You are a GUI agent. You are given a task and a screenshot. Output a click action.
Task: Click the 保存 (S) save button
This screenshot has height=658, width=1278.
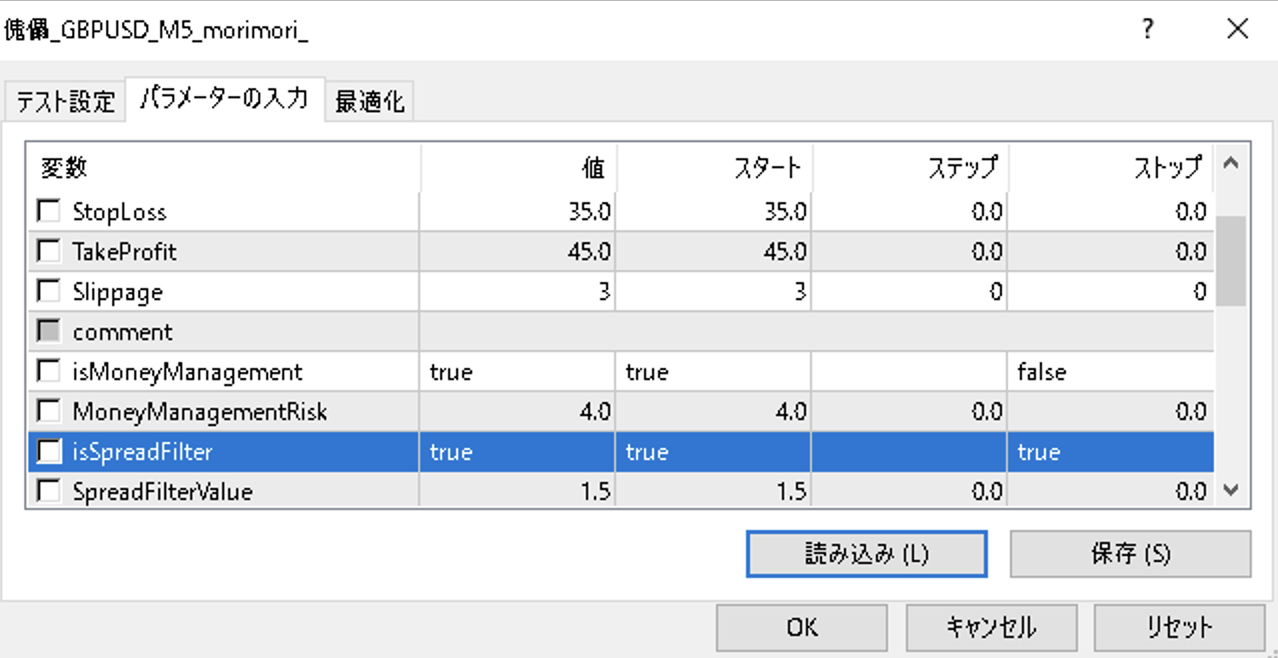(1130, 554)
